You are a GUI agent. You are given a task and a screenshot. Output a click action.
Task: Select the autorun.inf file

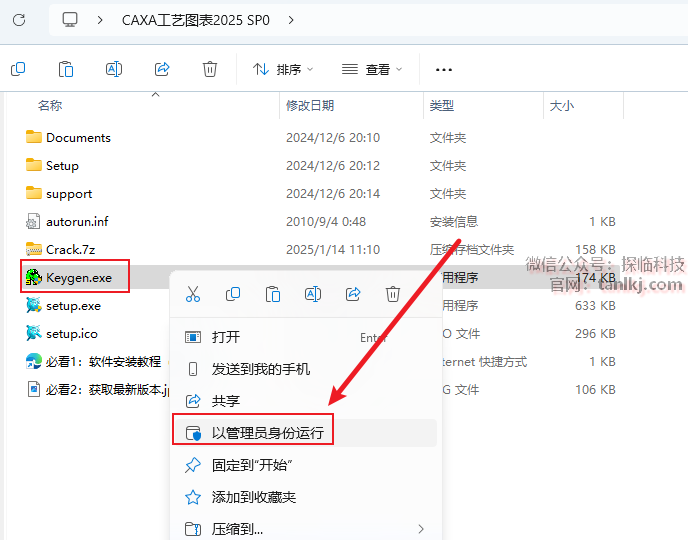(x=77, y=222)
